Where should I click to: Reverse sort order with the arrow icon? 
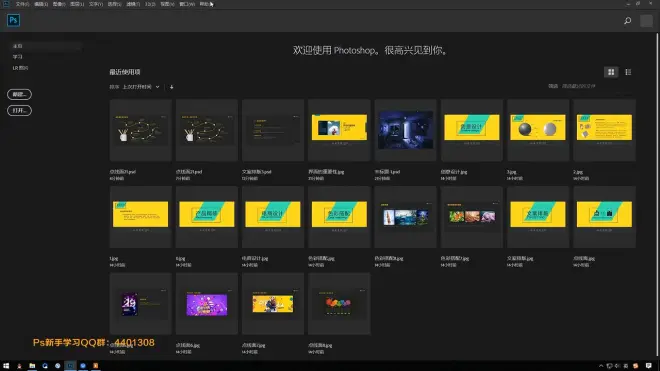pyautogui.click(x=171, y=87)
